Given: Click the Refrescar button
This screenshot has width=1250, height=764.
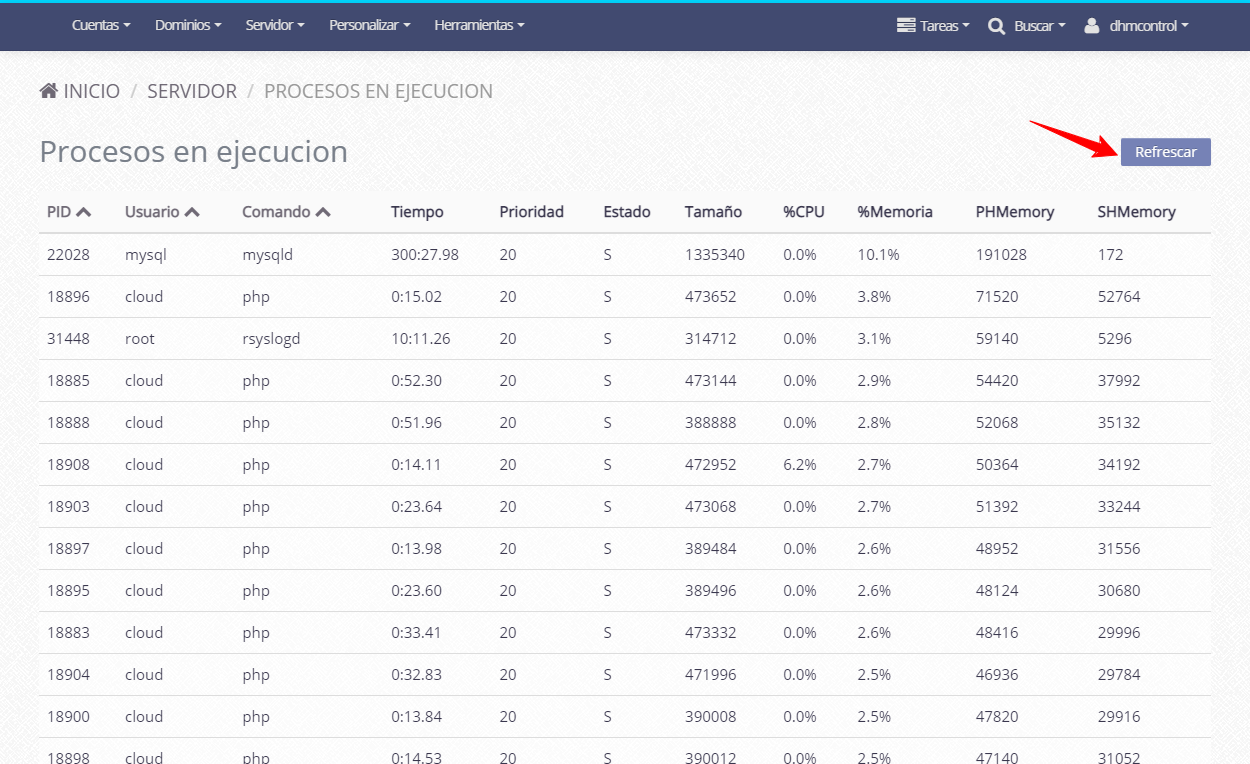Looking at the screenshot, I should 1165,152.
